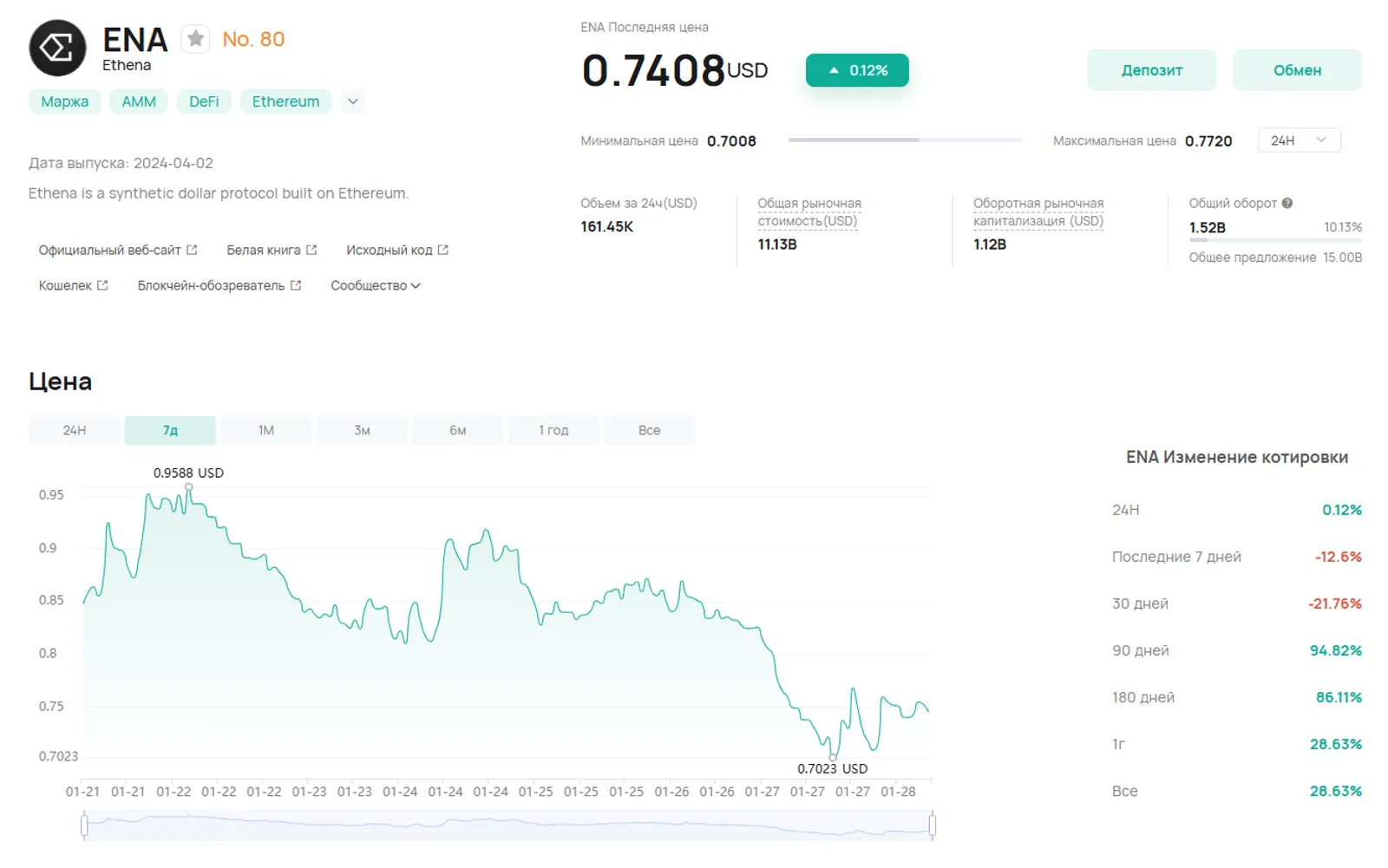Click the 11.13B market value
Viewport: 1388px width, 868px height.
(x=777, y=245)
